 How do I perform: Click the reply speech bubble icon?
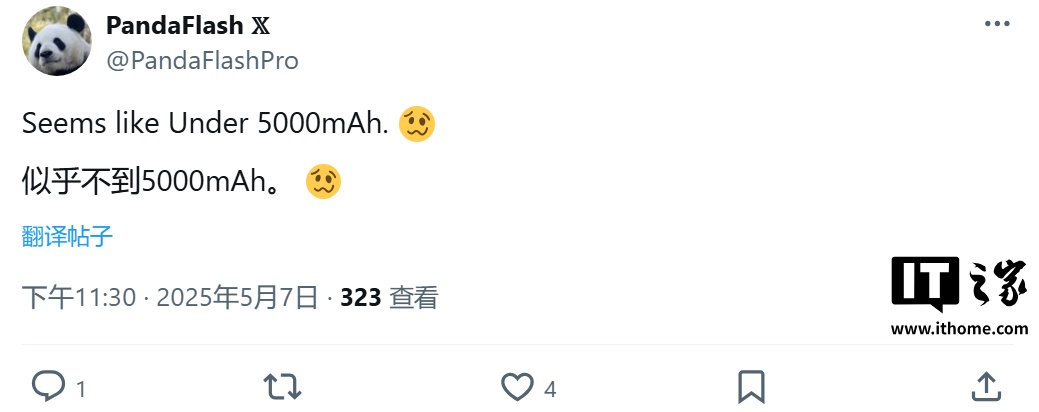coord(48,386)
